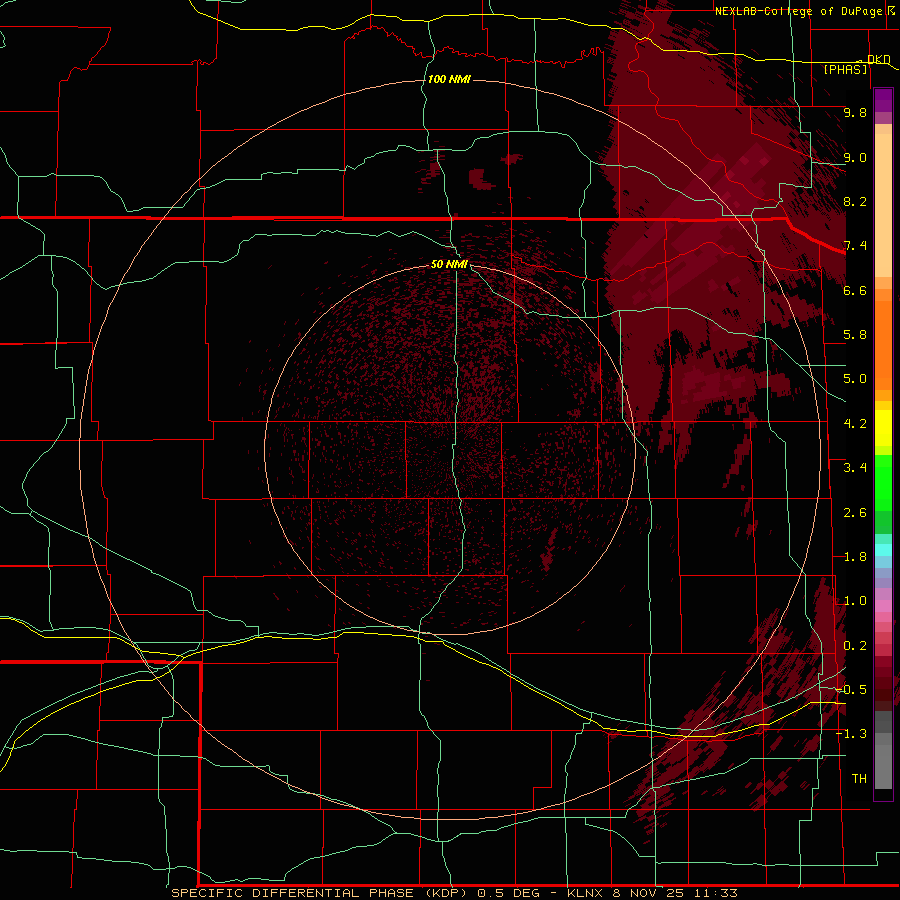The image size is (900, 900).
Task: Pick the pale peach band of the color scale
Action: tap(883, 205)
